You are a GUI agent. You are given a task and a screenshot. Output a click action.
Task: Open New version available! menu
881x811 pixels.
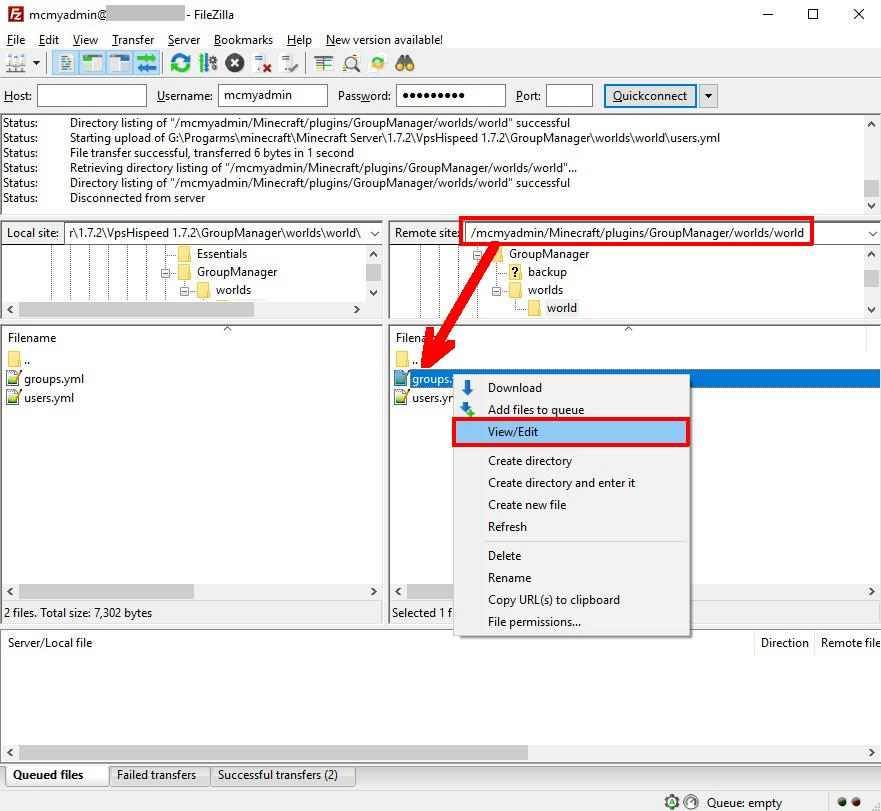[x=384, y=40]
